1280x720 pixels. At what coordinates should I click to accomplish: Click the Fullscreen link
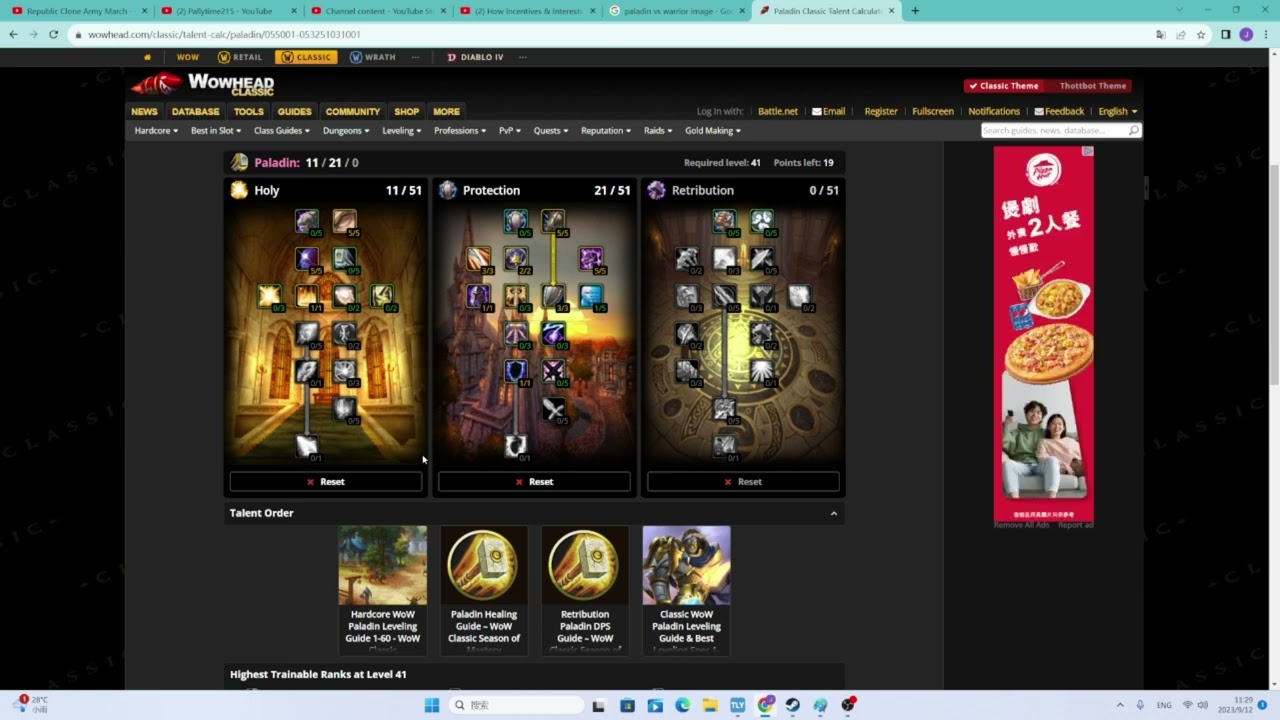pyautogui.click(x=933, y=112)
